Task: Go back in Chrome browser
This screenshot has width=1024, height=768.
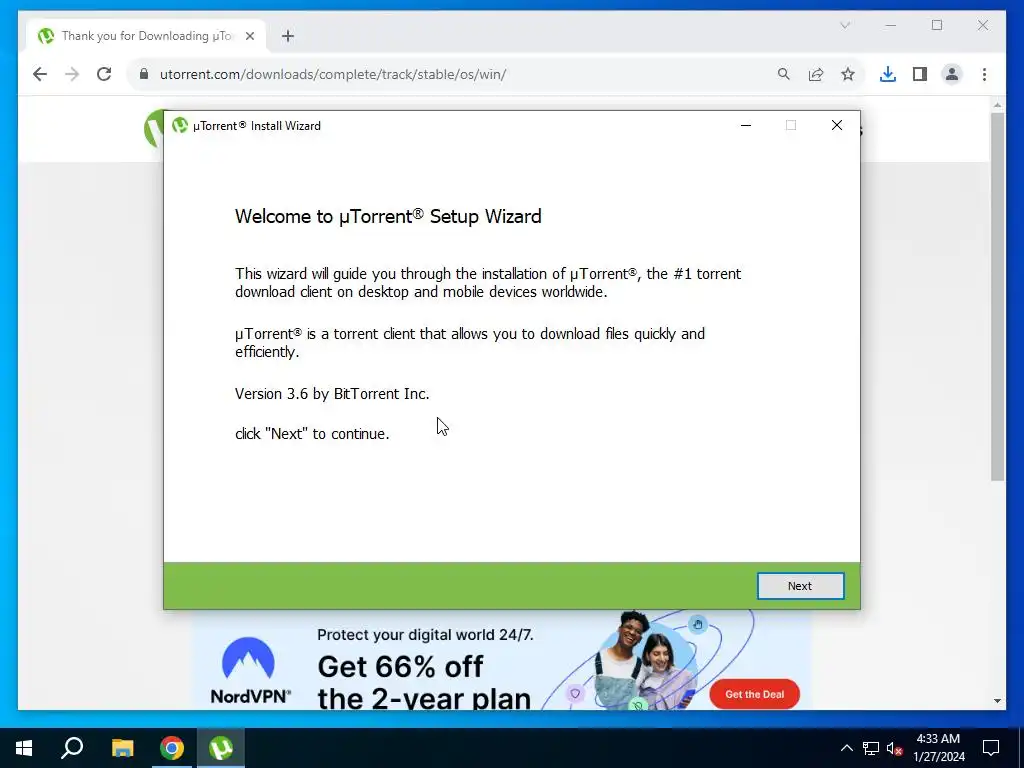Action: 40,74
